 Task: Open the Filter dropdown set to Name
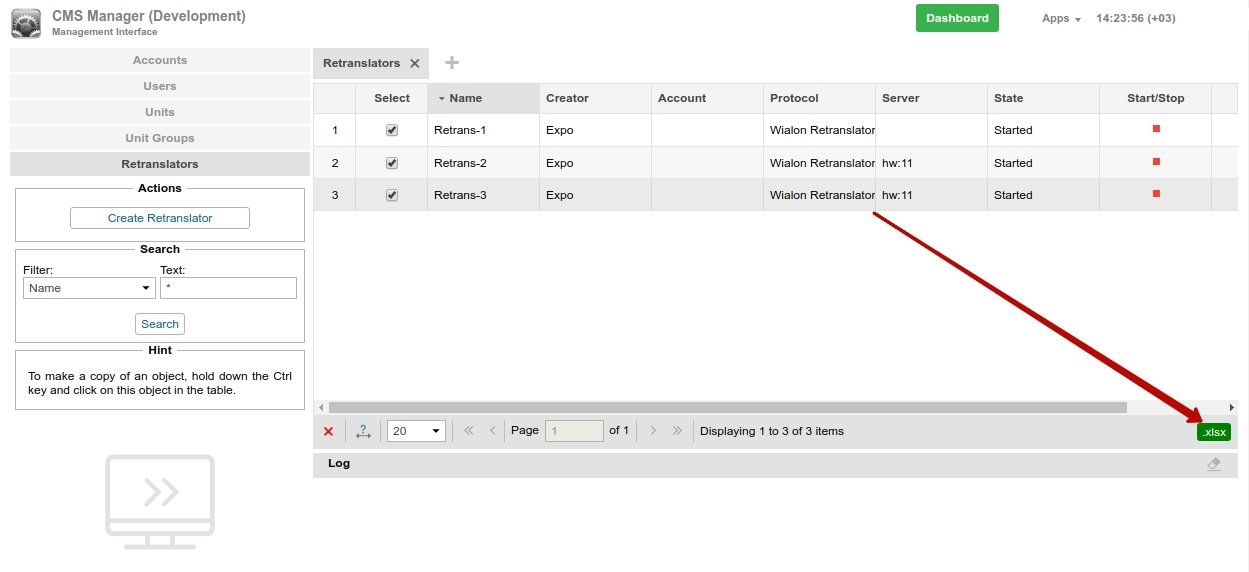89,288
